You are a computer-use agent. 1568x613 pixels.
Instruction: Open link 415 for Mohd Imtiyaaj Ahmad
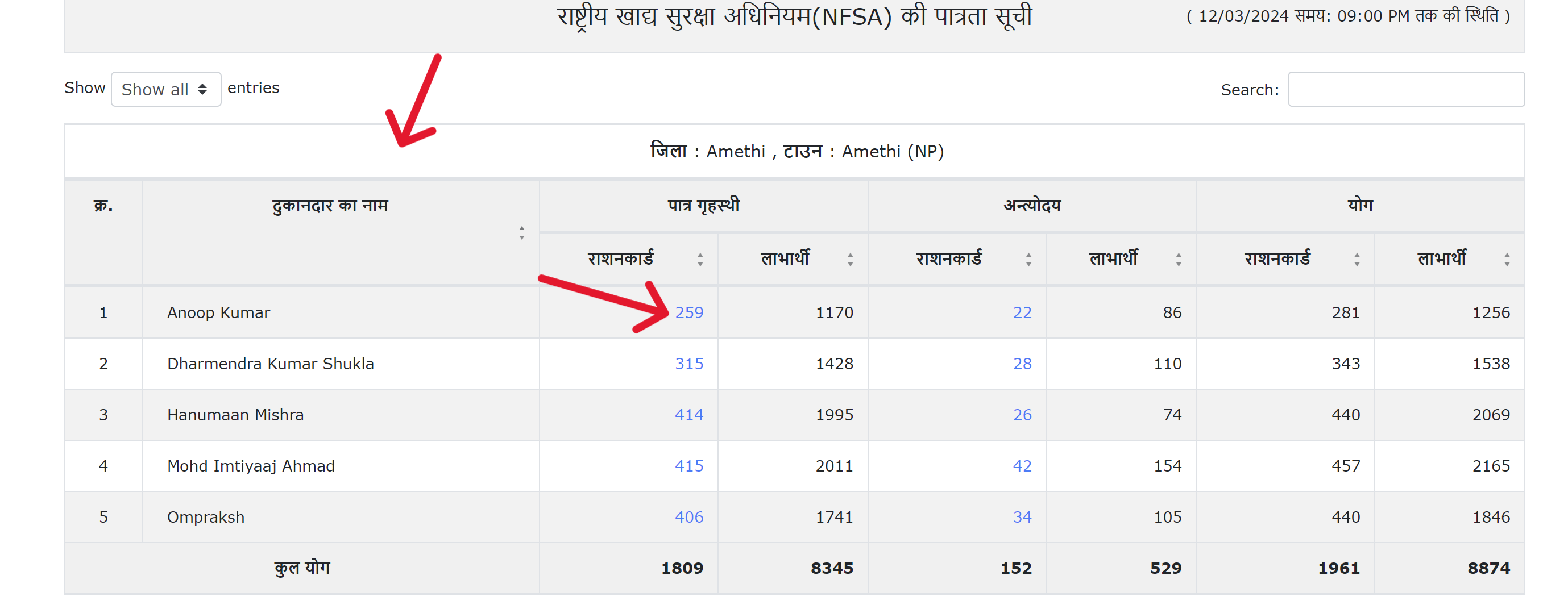pos(690,465)
